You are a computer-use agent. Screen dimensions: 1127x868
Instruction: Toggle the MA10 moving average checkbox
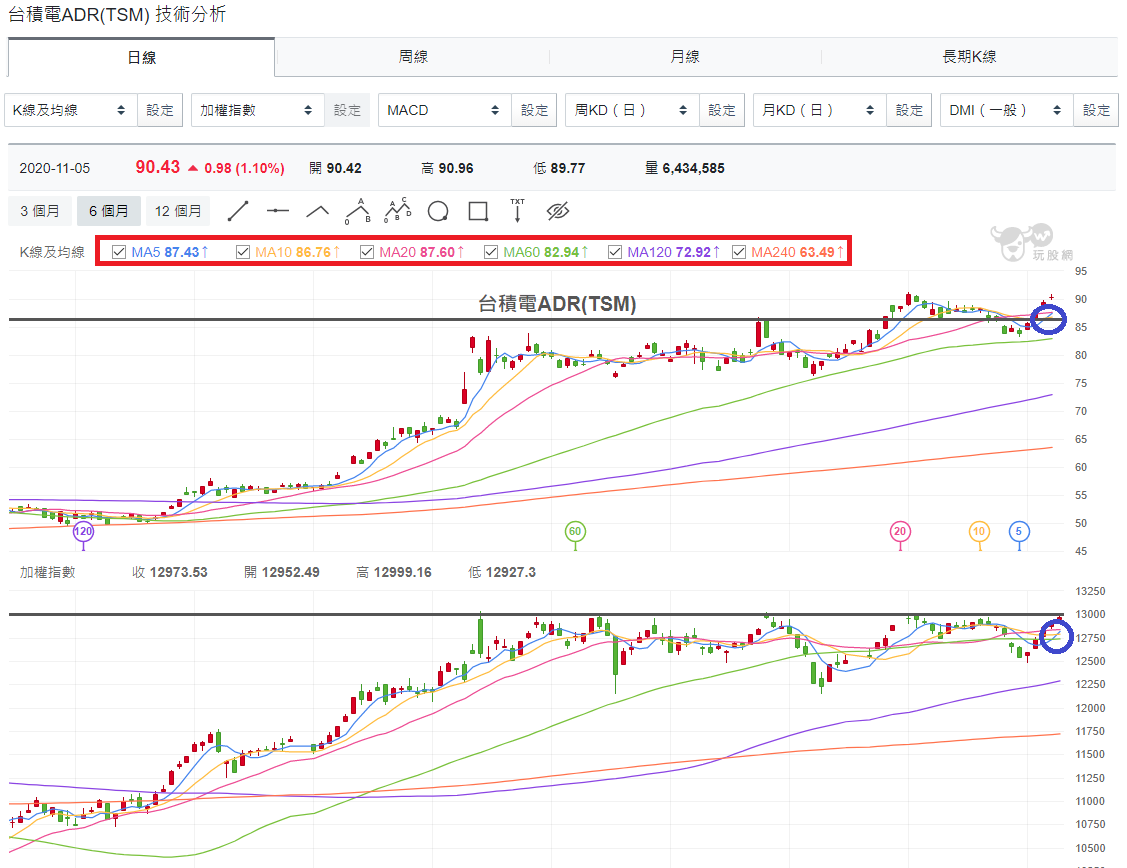click(x=243, y=252)
